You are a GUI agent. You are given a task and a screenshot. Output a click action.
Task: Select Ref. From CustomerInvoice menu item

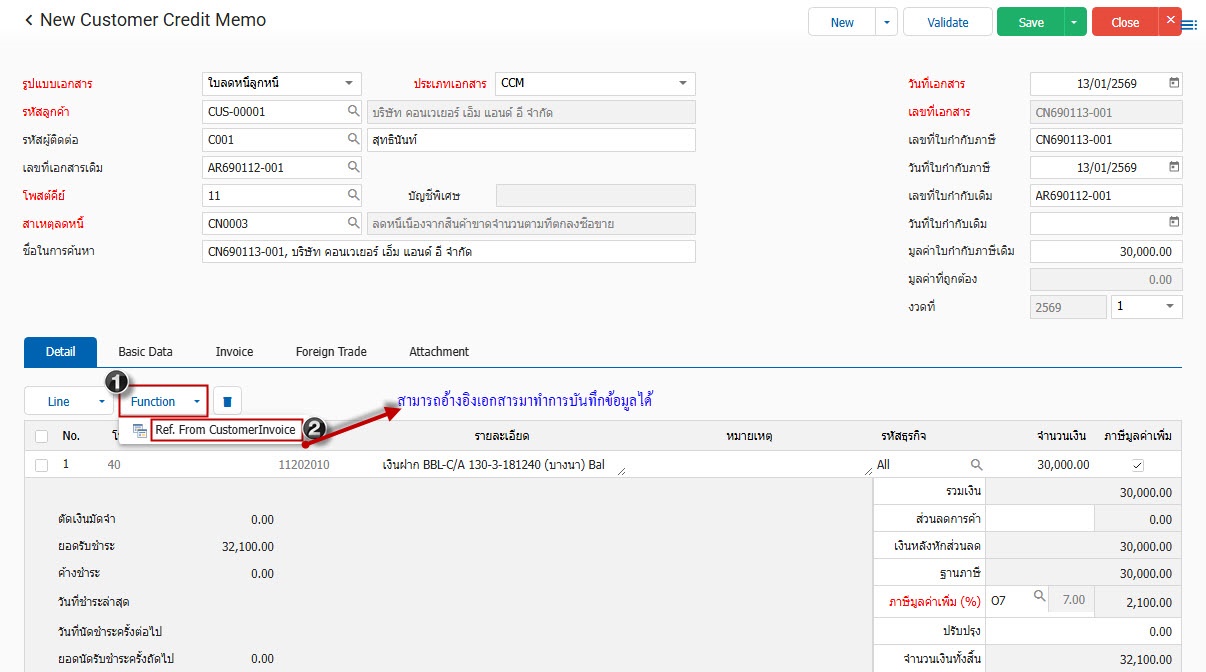(x=224, y=430)
